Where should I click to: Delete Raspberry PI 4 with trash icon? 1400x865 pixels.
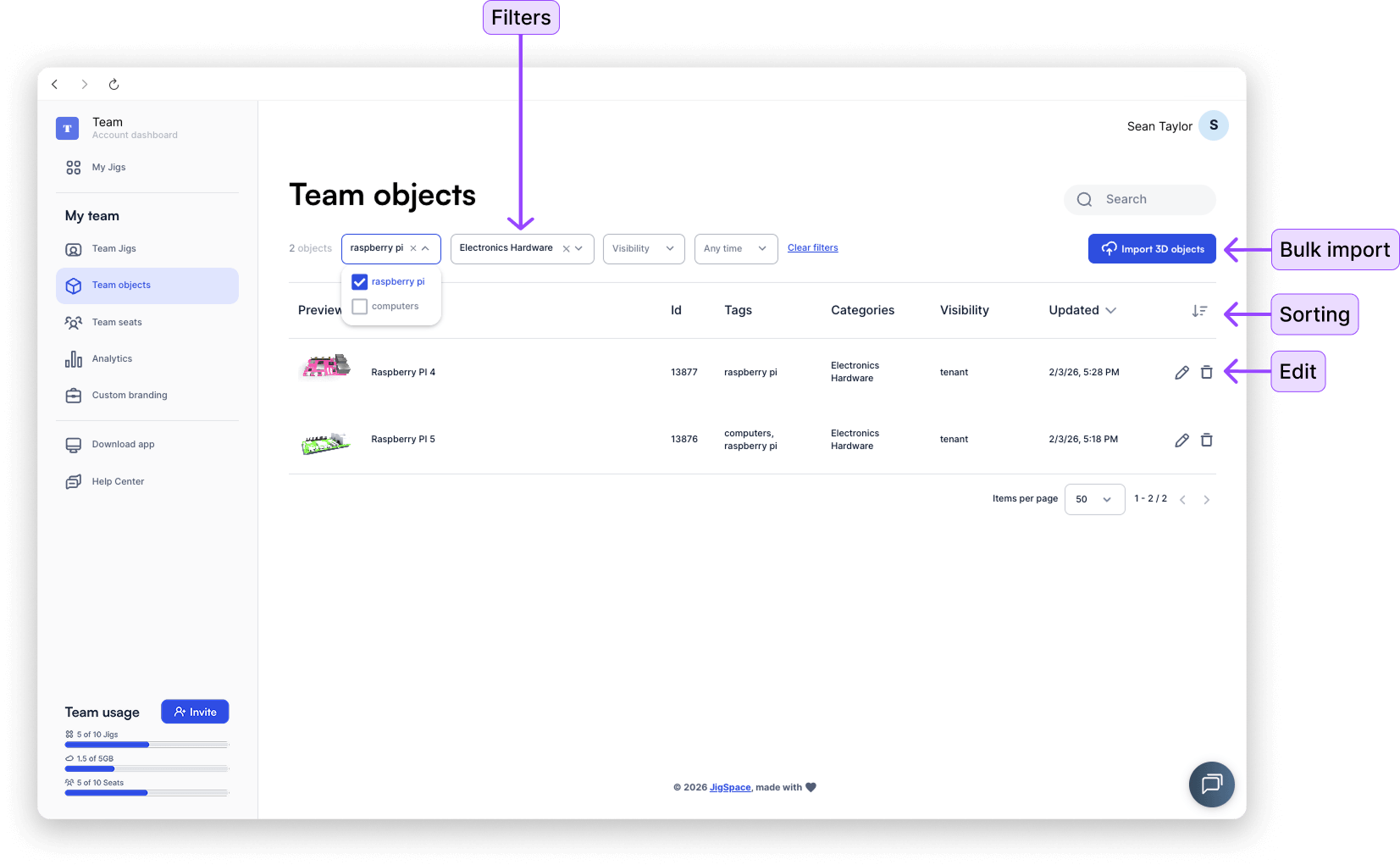pyautogui.click(x=1207, y=373)
